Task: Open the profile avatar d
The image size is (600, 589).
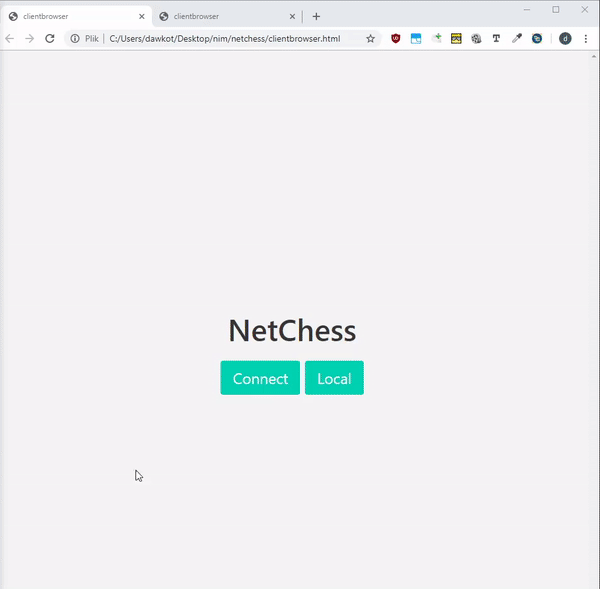Action: click(x=565, y=38)
